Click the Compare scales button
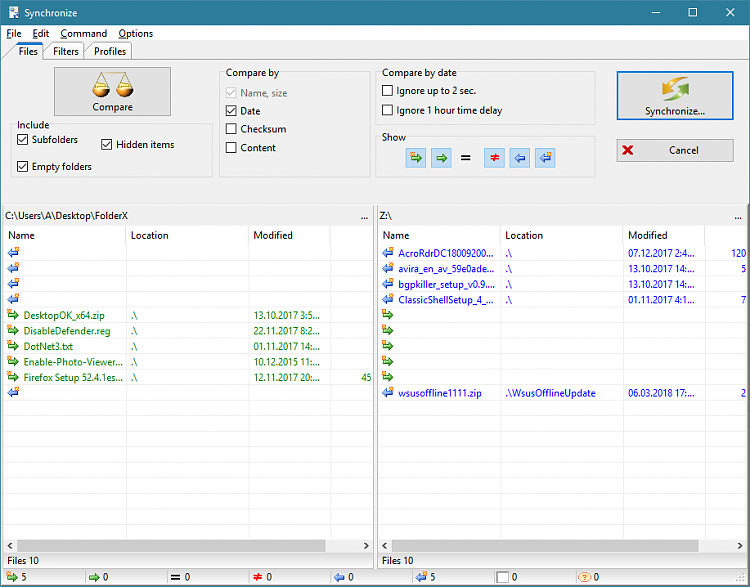Image resolution: width=750 pixels, height=587 pixels. pos(112,92)
